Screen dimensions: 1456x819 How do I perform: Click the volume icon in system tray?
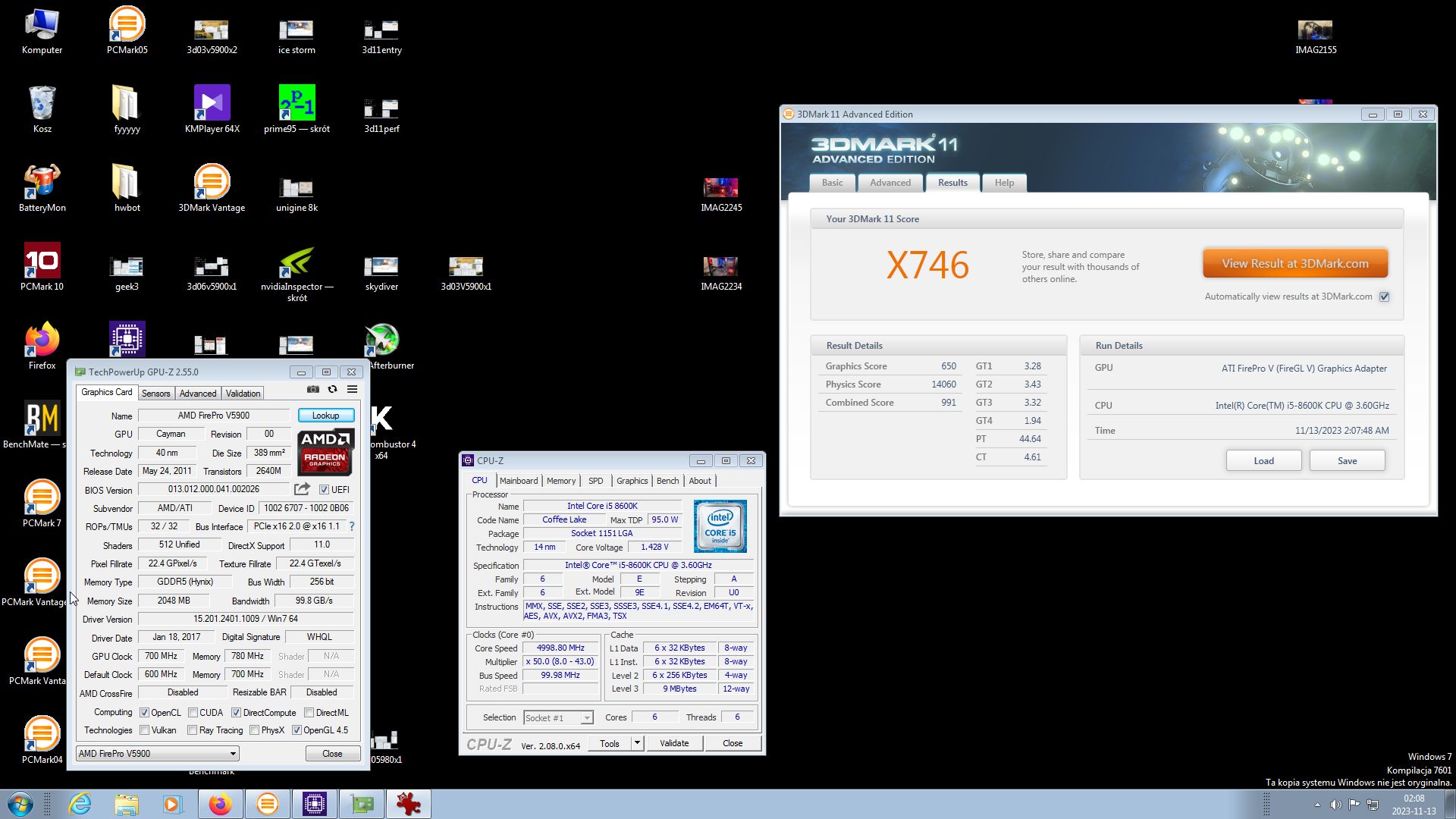pyautogui.click(x=1335, y=805)
